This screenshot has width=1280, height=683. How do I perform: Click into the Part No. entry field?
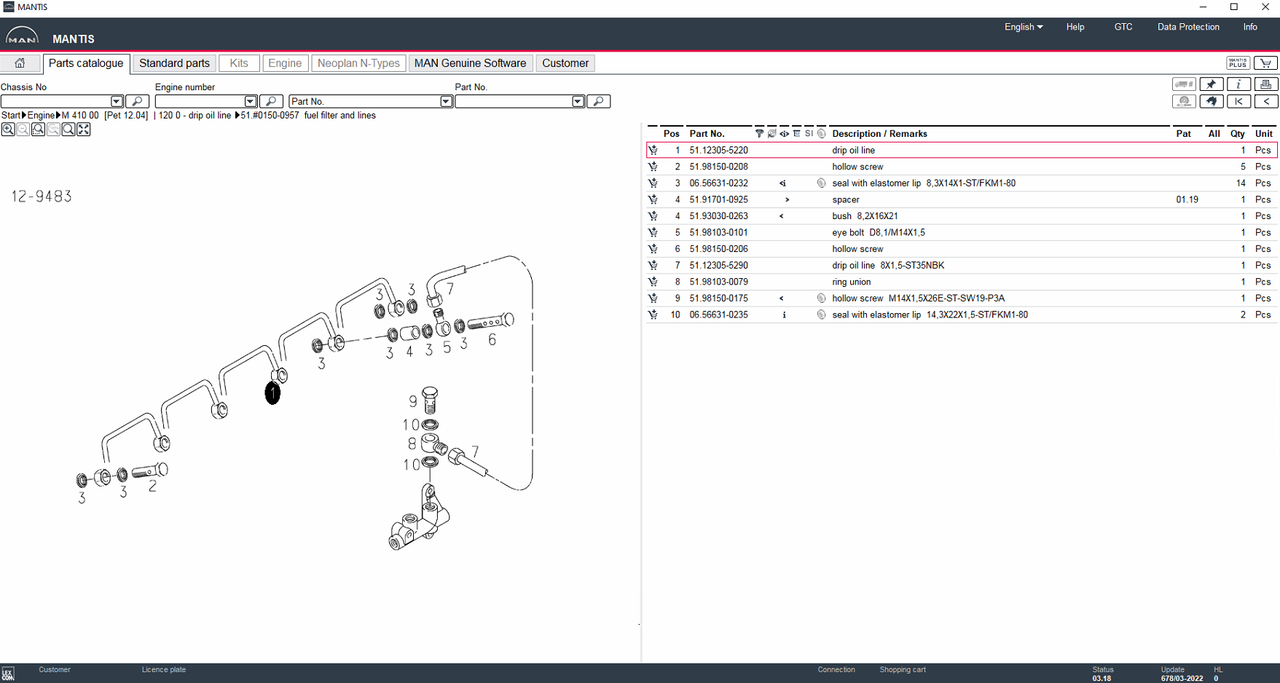[x=513, y=101]
